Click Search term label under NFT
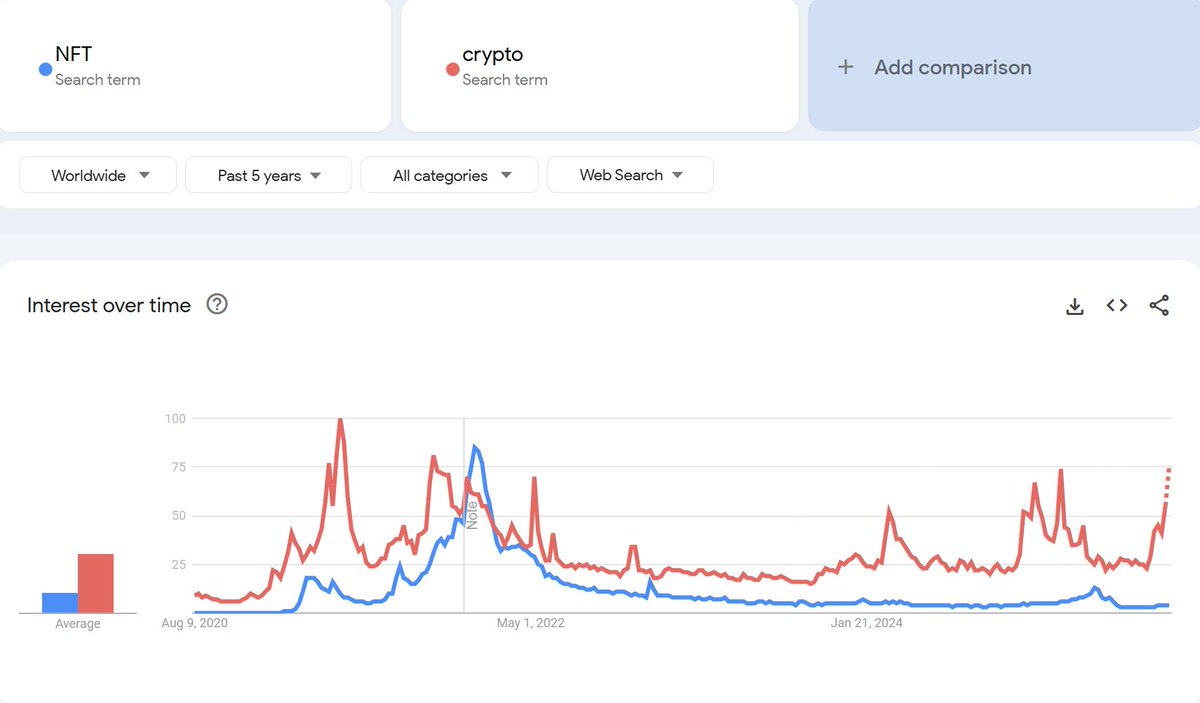 98,80
